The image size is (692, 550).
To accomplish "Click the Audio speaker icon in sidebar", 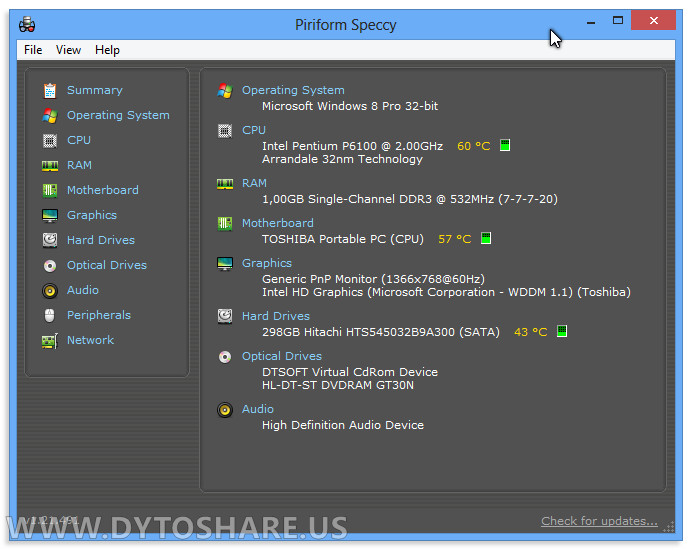I will click(50, 291).
